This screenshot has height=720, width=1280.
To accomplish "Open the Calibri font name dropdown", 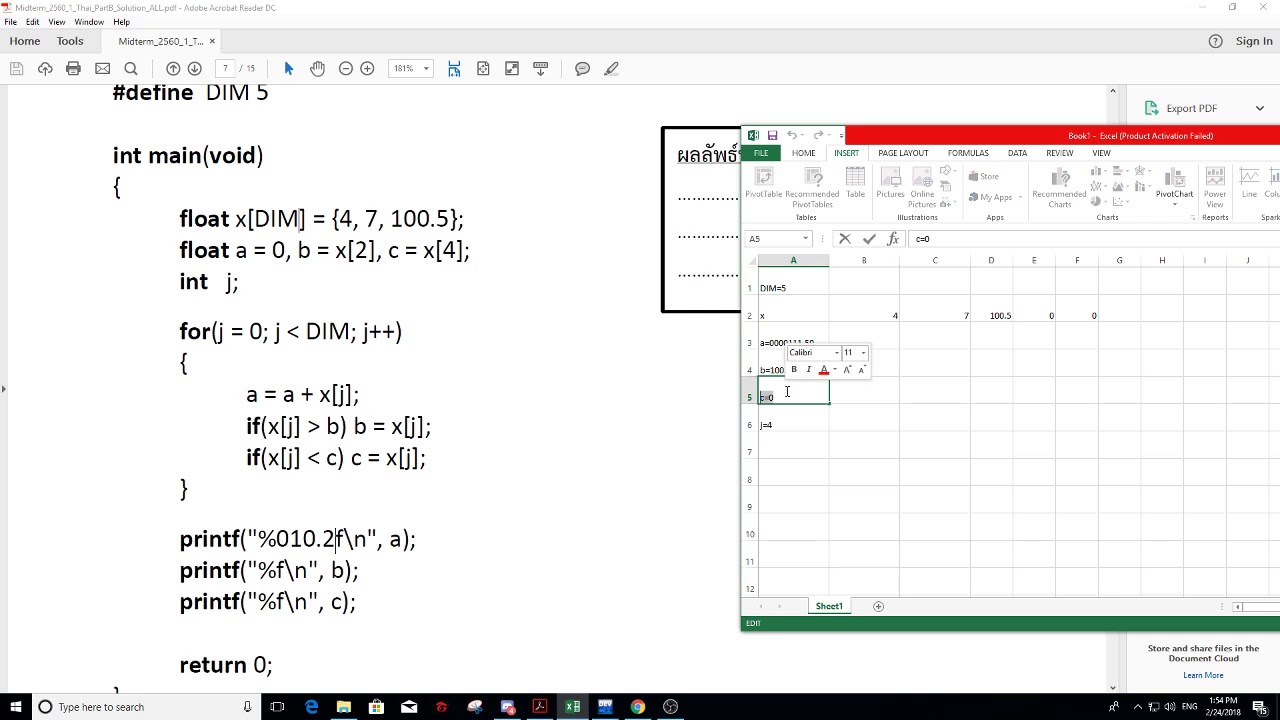I will [x=837, y=353].
